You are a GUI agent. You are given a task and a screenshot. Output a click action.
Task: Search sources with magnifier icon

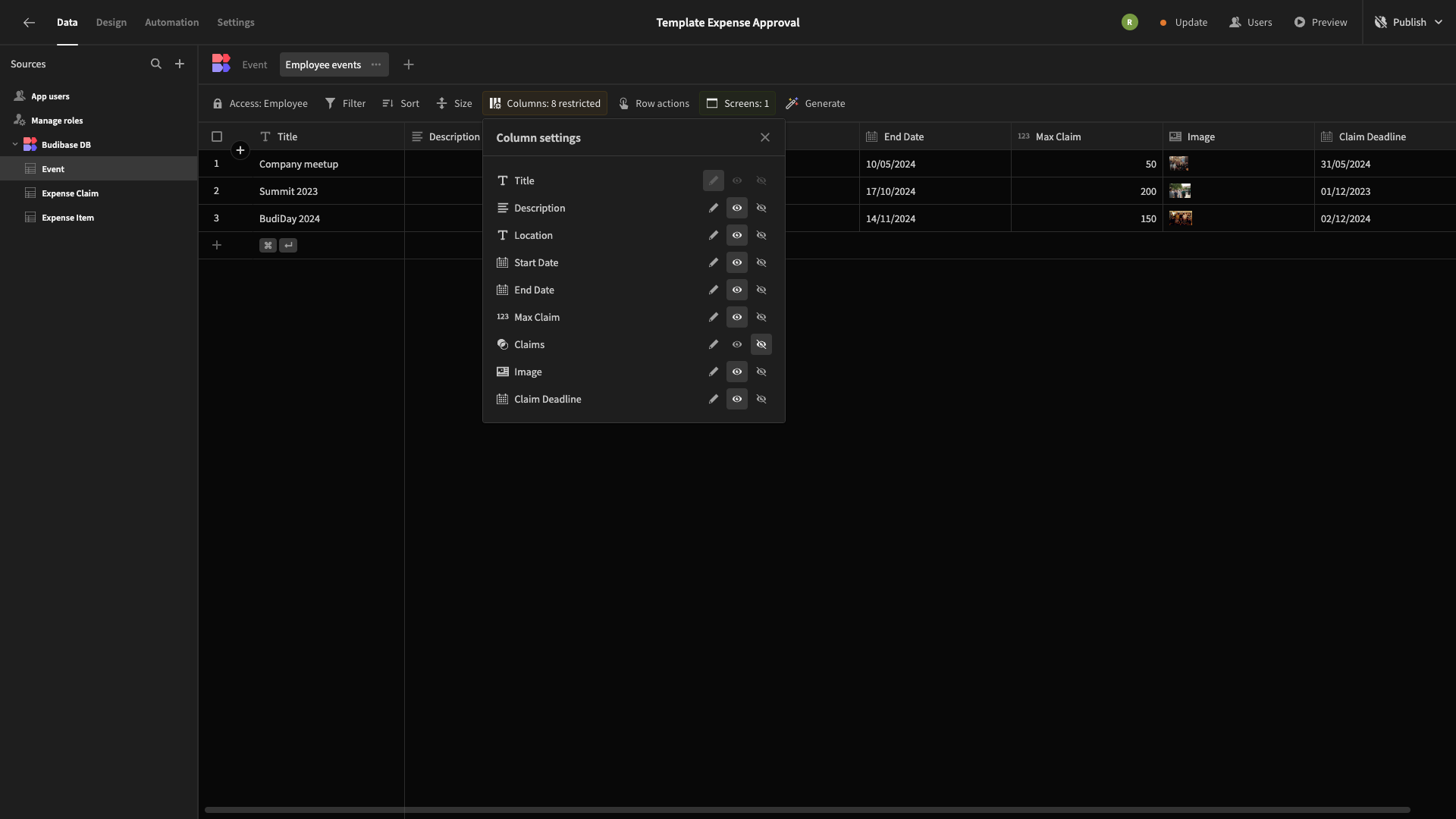click(x=156, y=64)
